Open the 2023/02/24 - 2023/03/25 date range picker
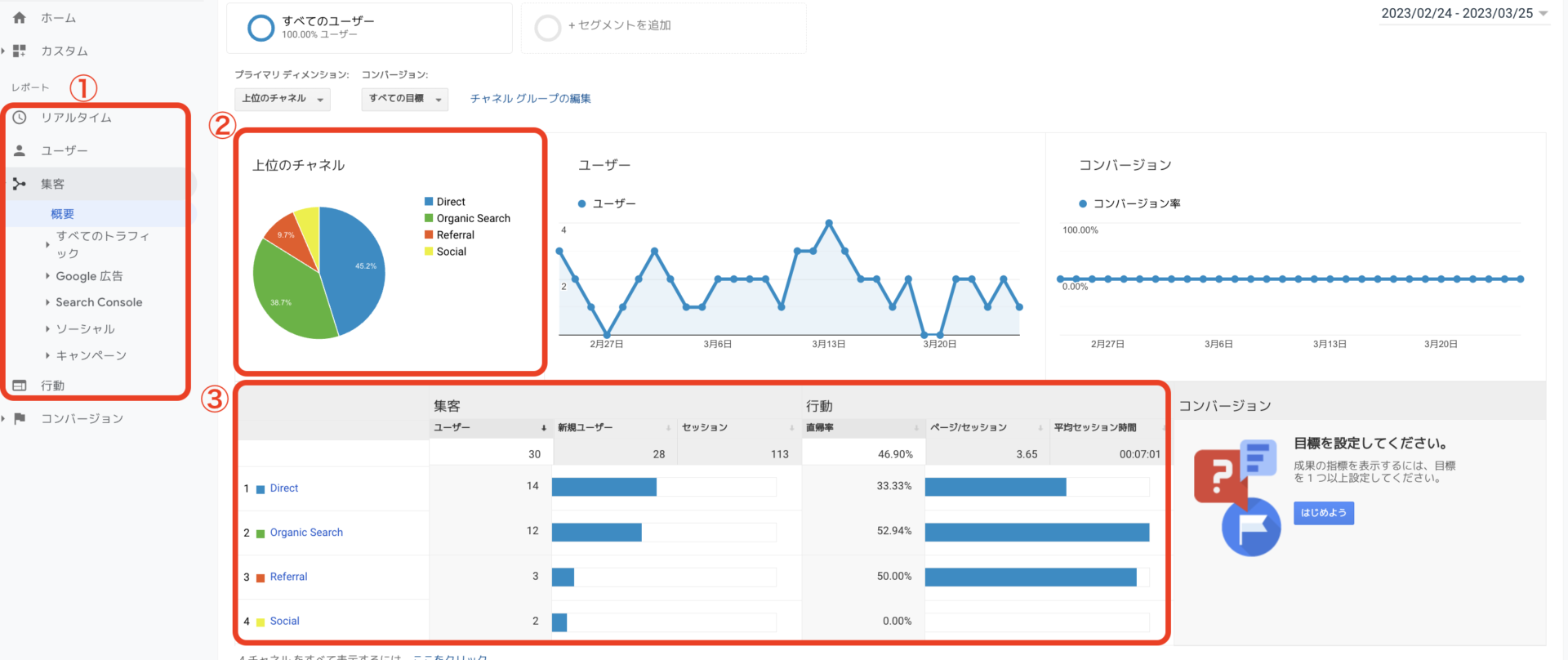The image size is (1568, 660). coord(1464,13)
